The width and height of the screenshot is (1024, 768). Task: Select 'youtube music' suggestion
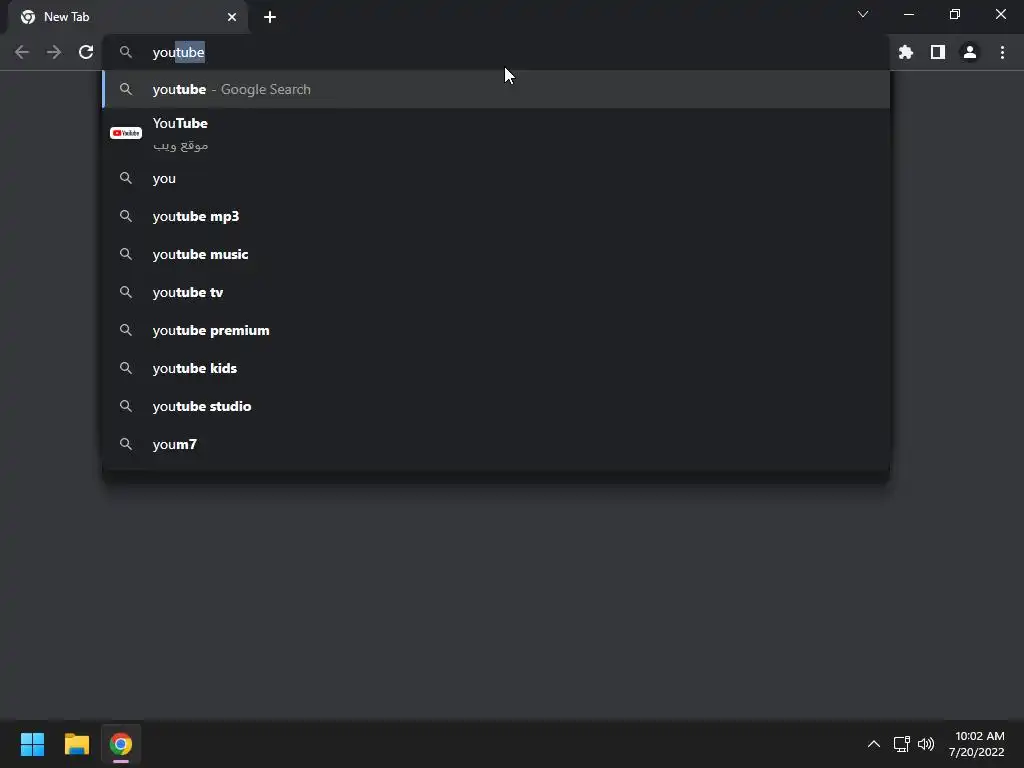point(496,254)
